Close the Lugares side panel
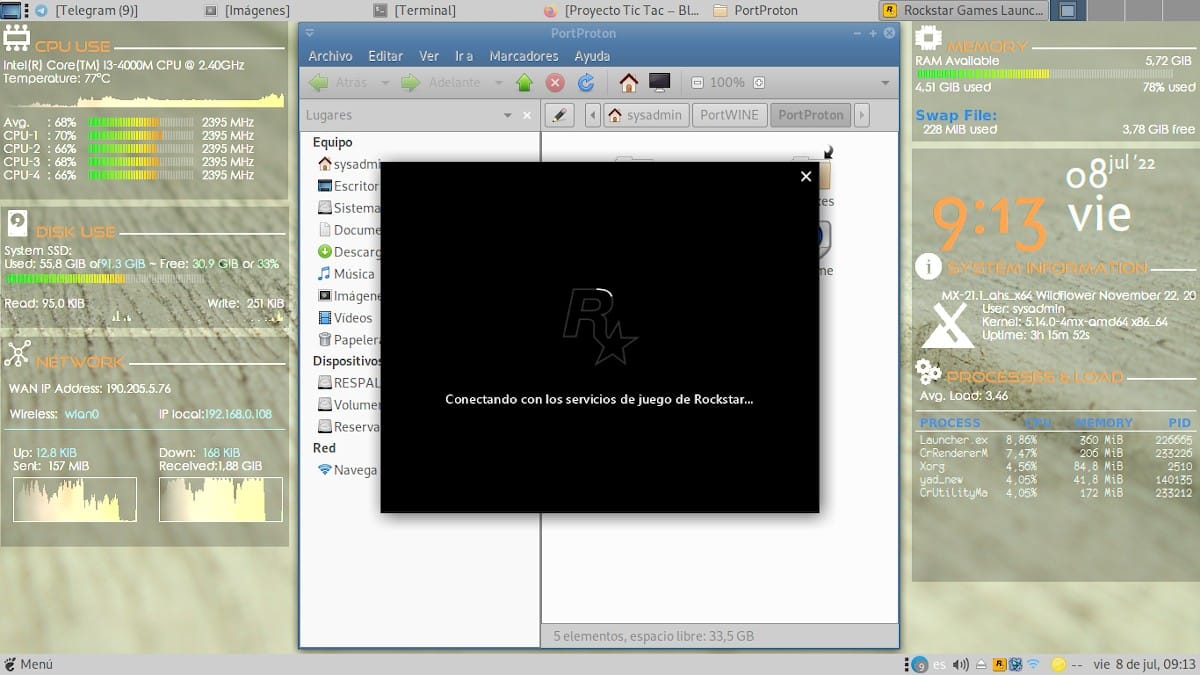Image resolution: width=1200 pixels, height=675 pixels. pos(527,115)
